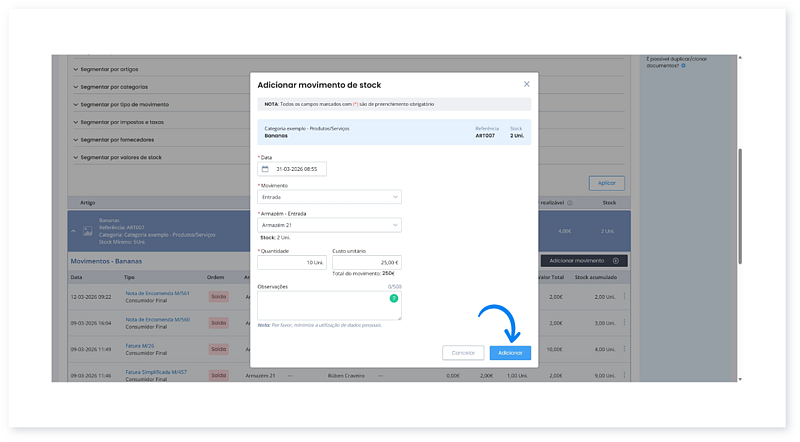Viewport: 800px width, 442px height.
Task: Click the calendar icon in Data field
Action: click(x=265, y=169)
